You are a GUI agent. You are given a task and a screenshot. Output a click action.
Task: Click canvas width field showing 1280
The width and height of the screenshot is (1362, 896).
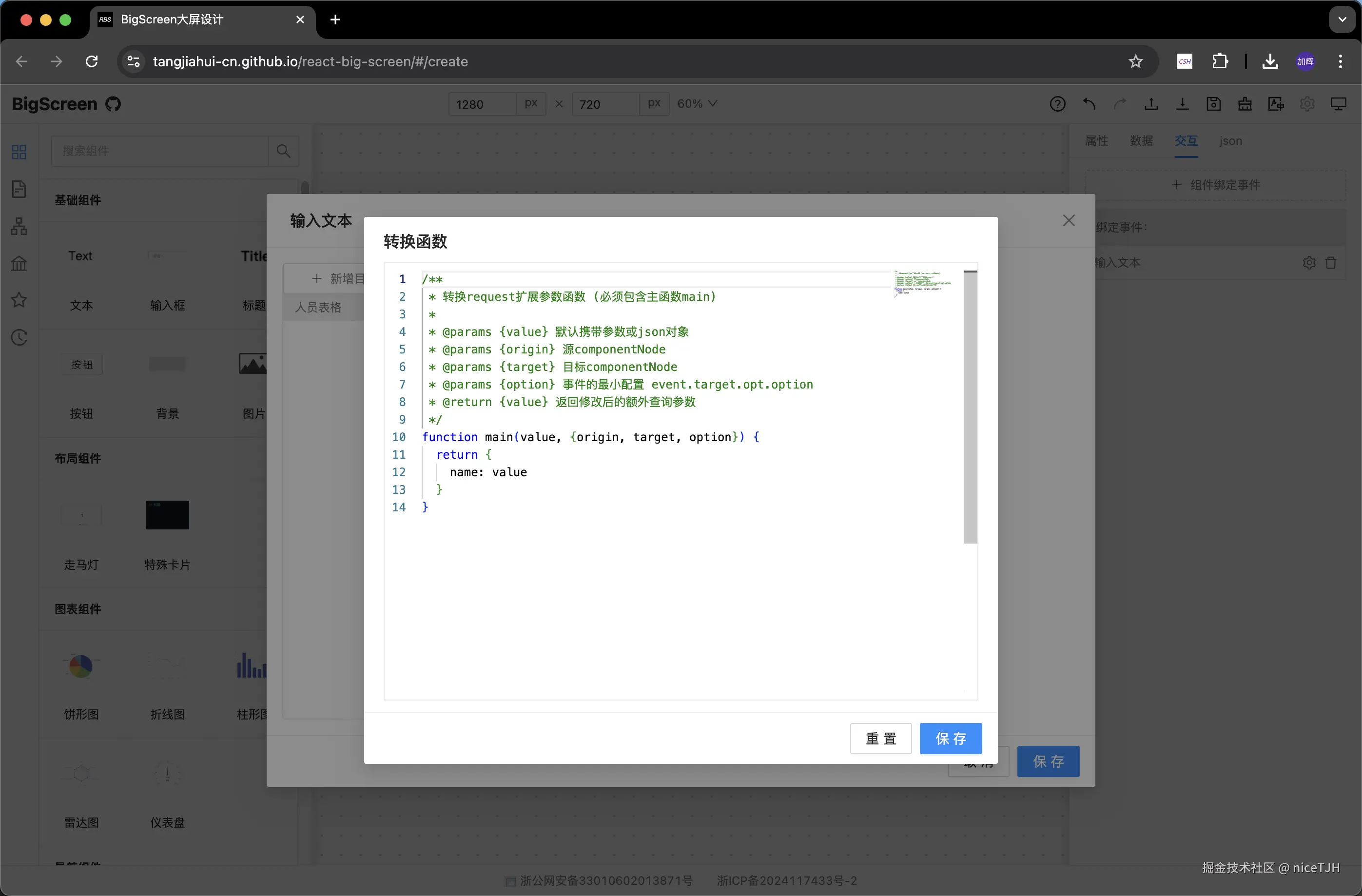(x=482, y=104)
